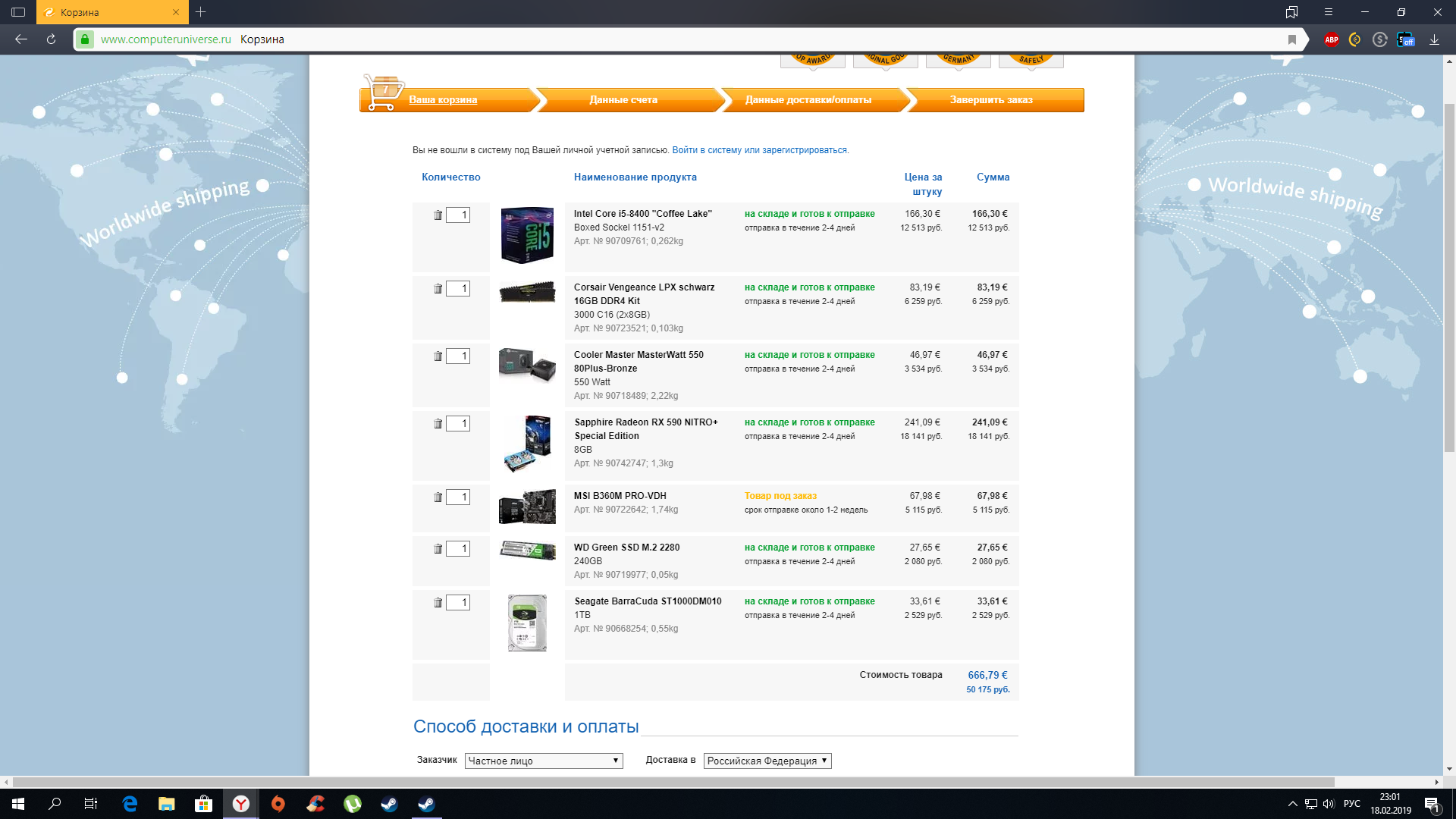
Task: Open the browser hamburger menu
Action: click(1328, 12)
